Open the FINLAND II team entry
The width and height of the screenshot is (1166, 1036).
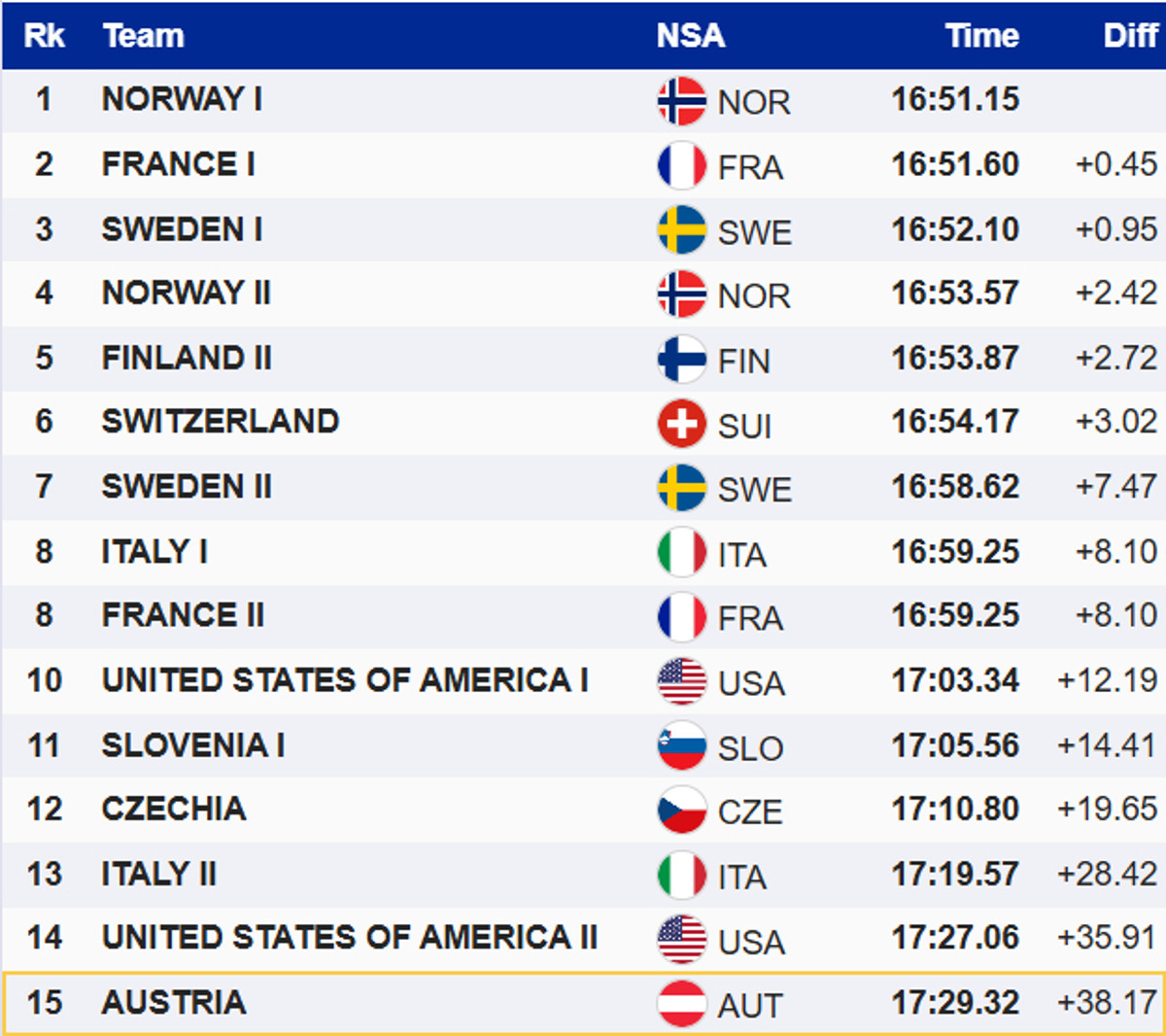[187, 358]
